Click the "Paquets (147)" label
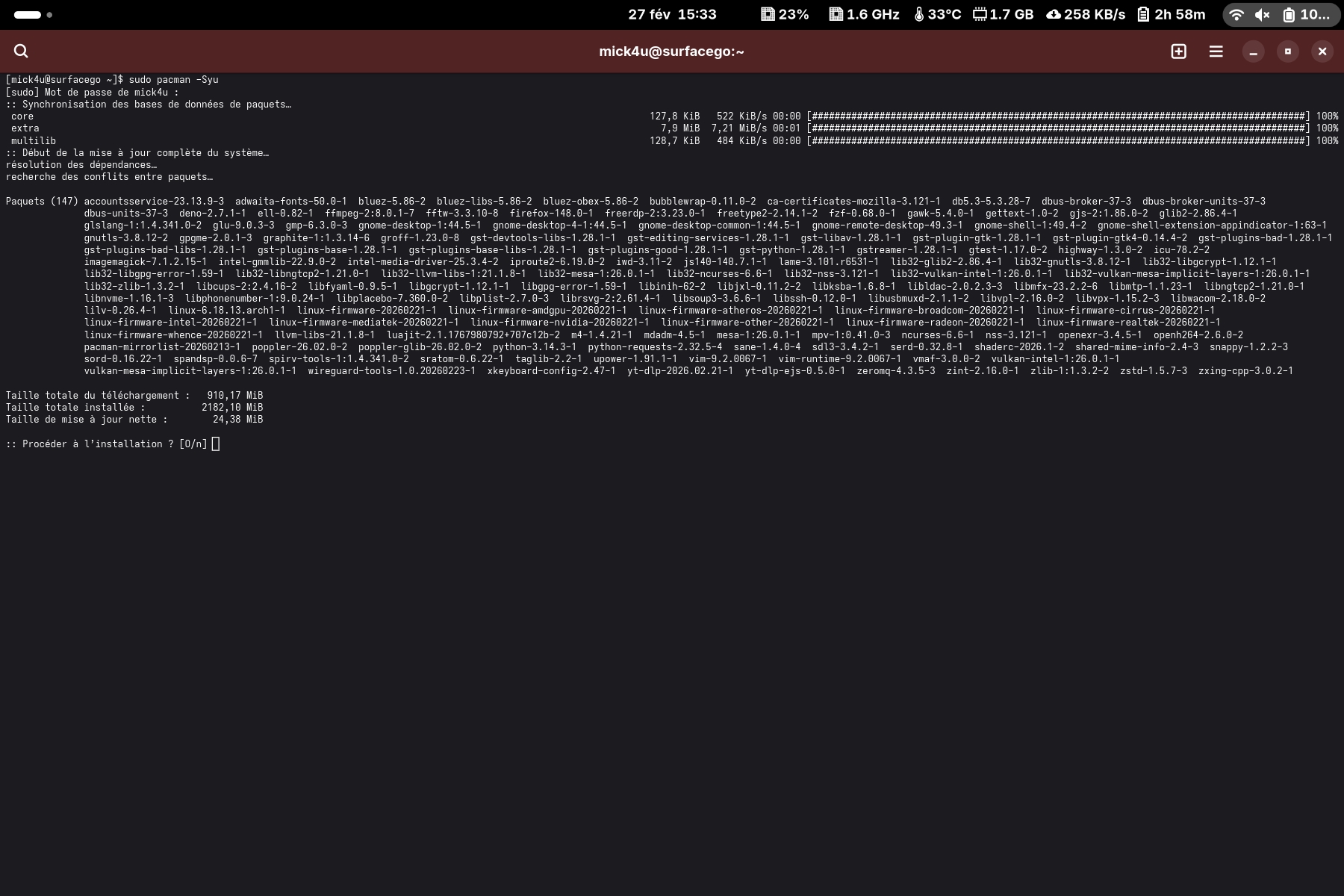1344x896 pixels. 43,202
